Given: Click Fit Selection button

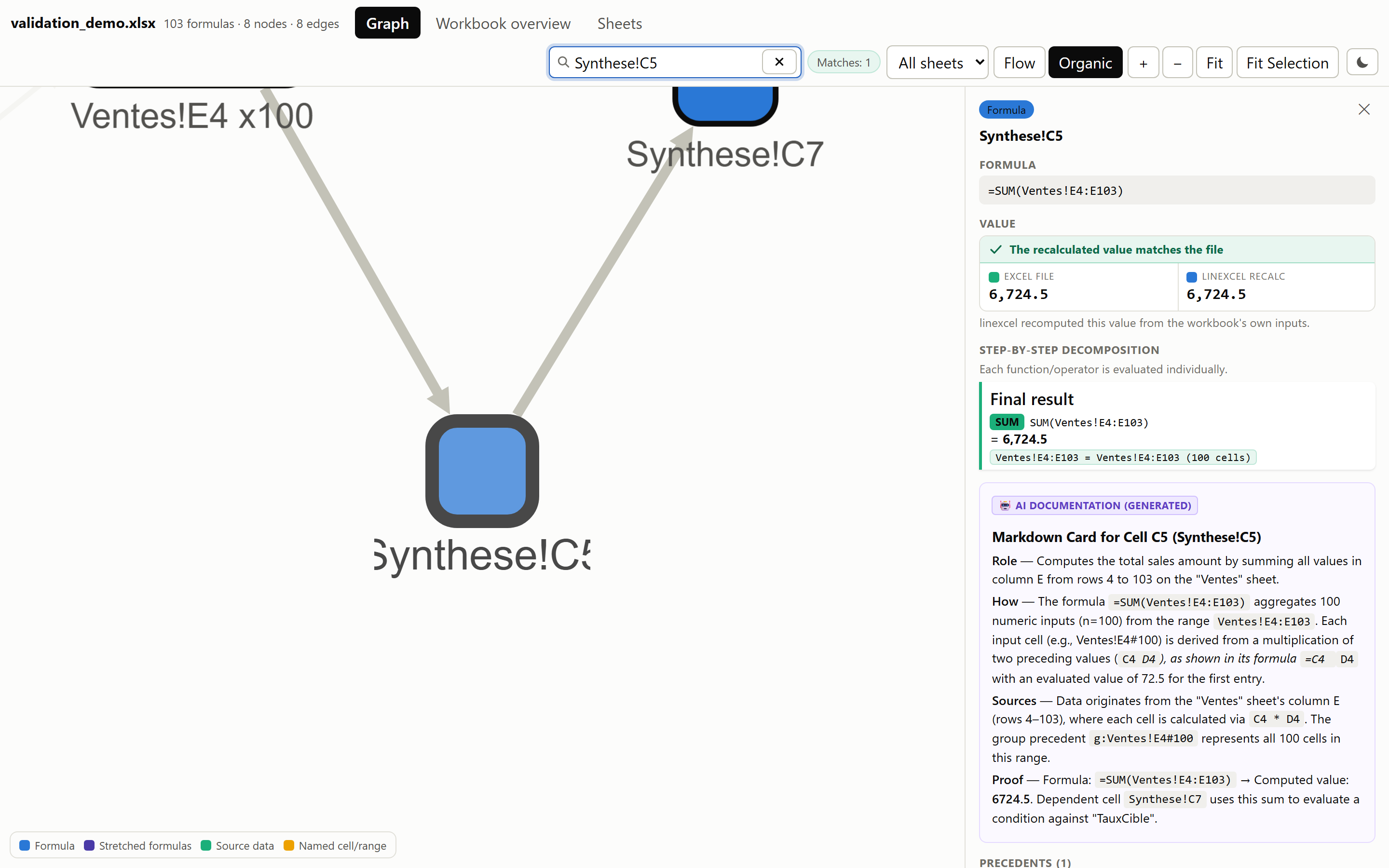Looking at the screenshot, I should pos(1287,62).
